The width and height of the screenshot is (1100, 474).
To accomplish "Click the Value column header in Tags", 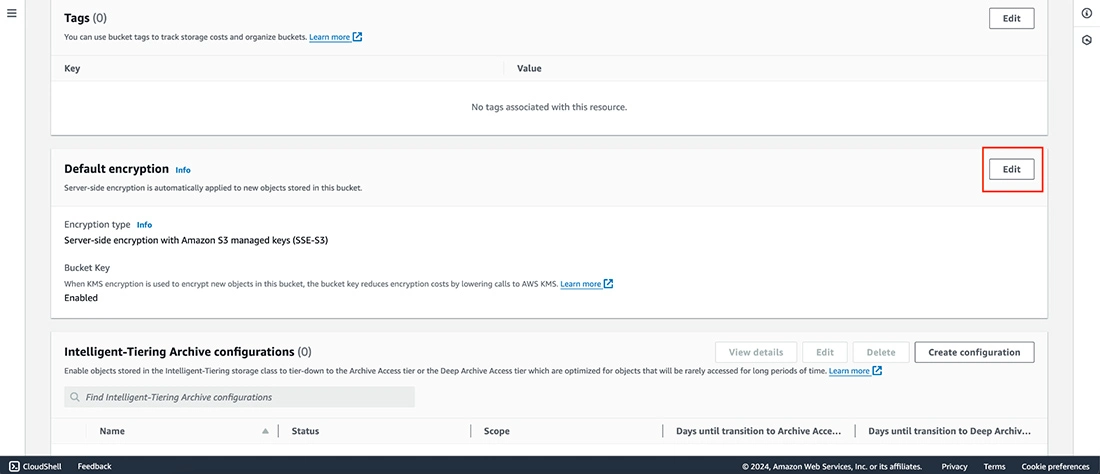I will [x=529, y=69].
